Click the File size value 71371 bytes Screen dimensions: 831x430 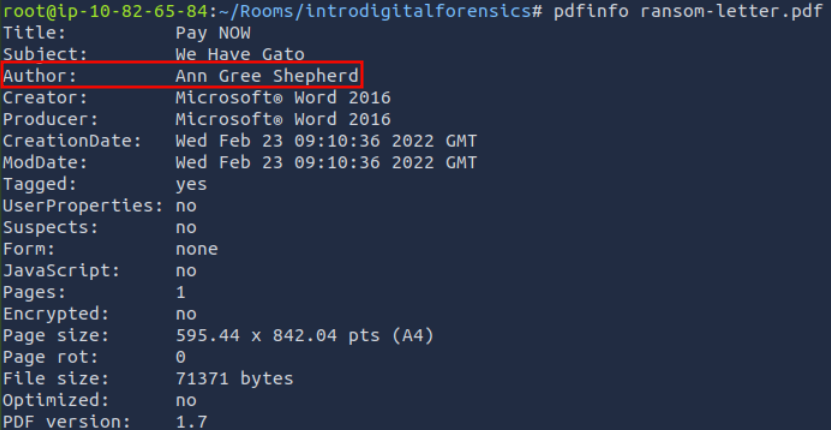(x=234, y=379)
